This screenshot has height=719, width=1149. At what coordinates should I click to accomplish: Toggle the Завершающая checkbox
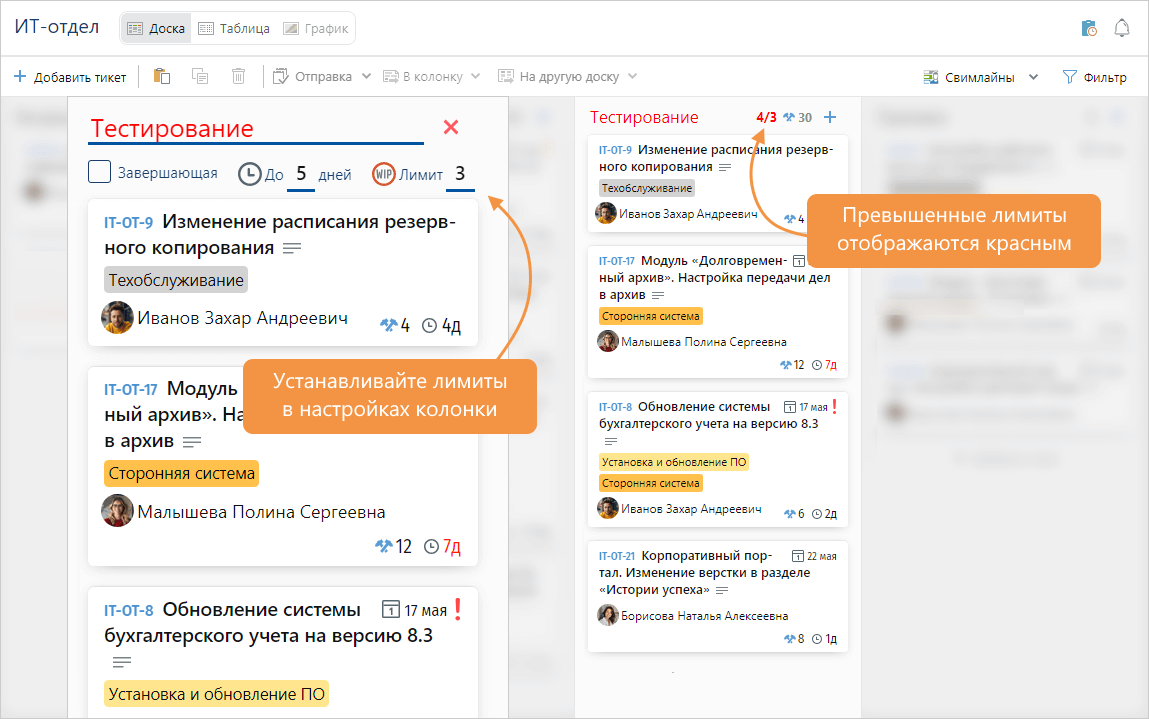99,173
